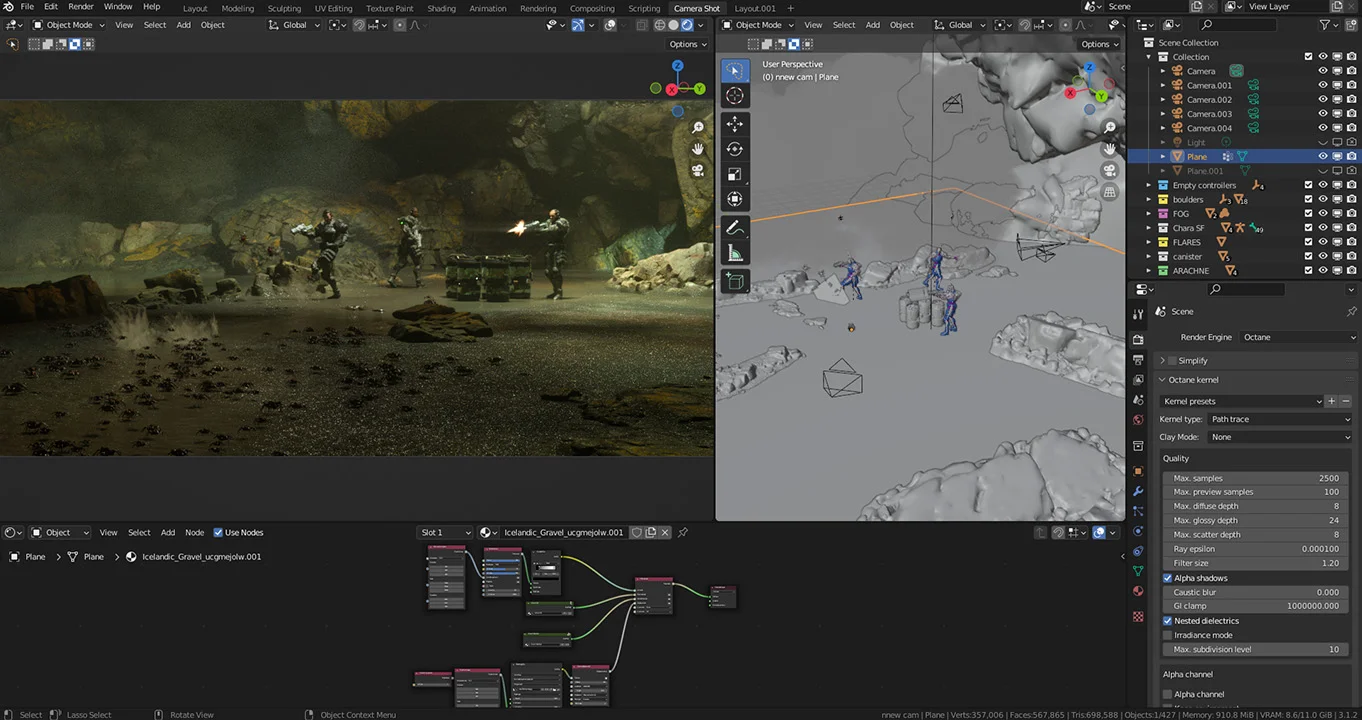Image resolution: width=1362 pixels, height=720 pixels.
Task: Select the Cursor tool below Select Box
Action: pyautogui.click(x=735, y=95)
